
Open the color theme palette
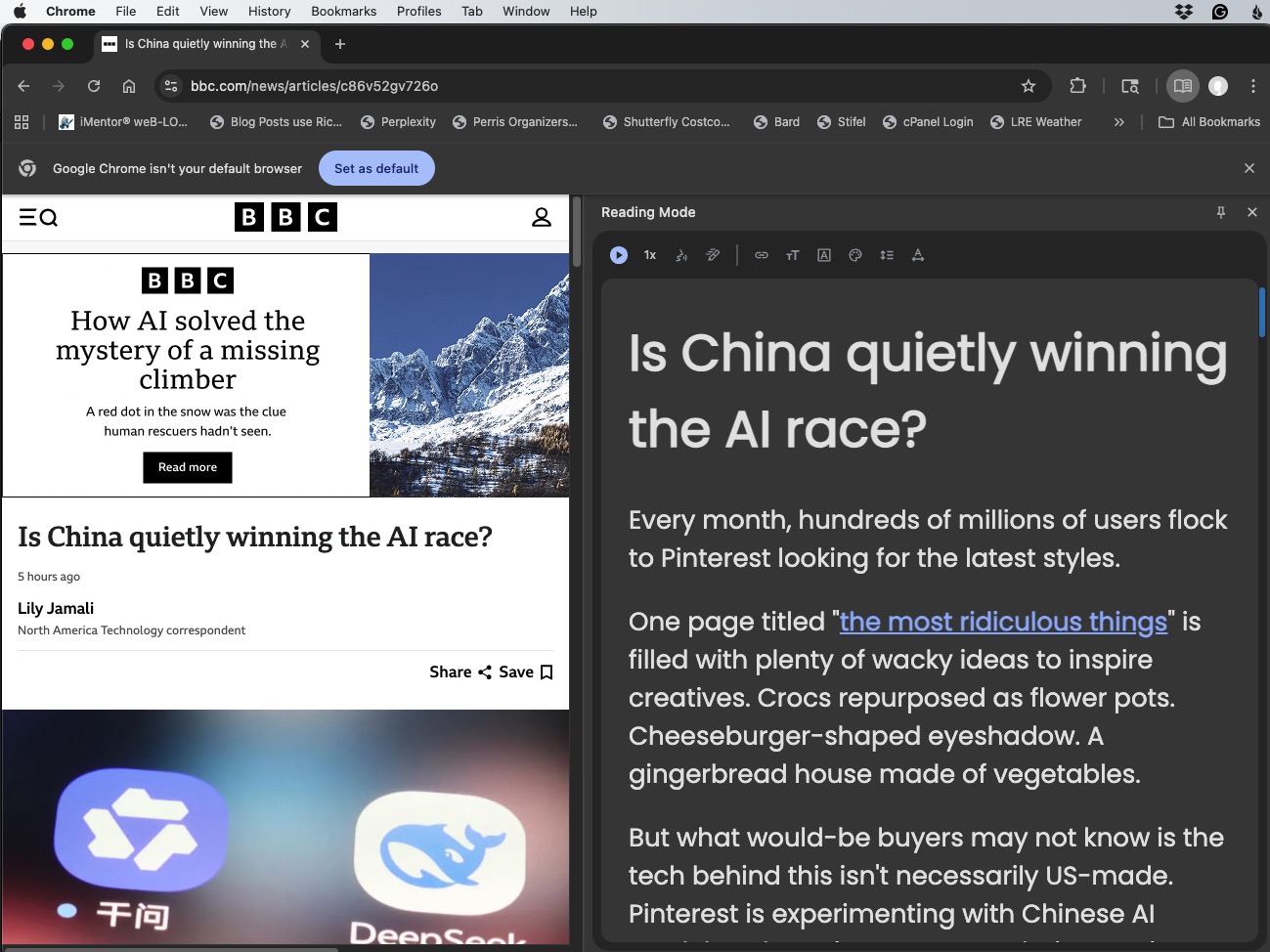(x=855, y=255)
